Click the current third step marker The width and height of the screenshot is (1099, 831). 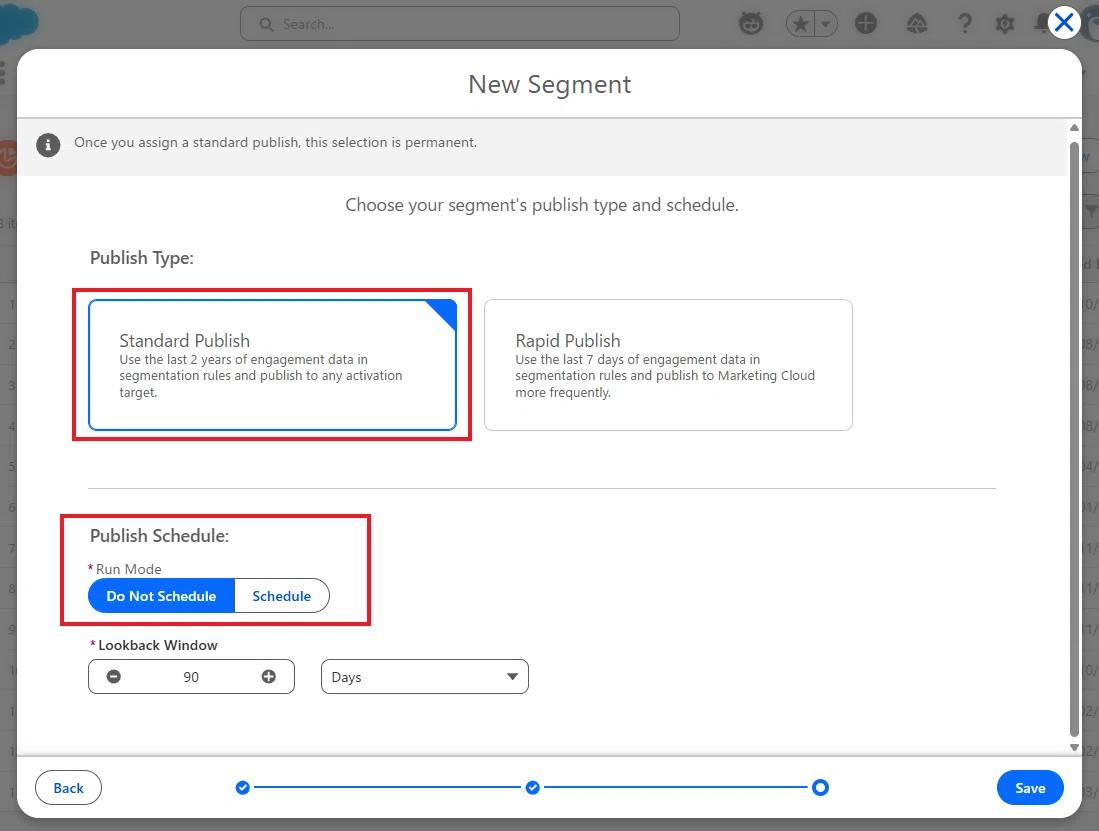(820, 788)
